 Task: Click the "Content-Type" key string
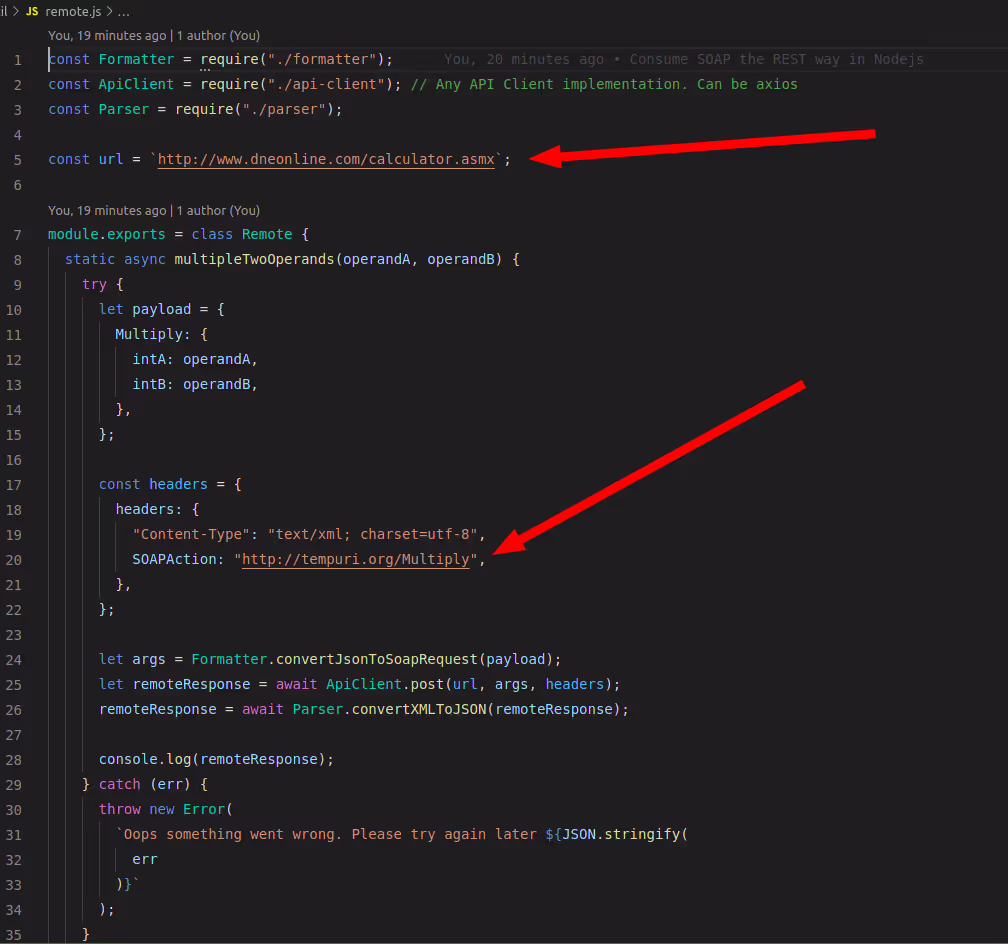[x=191, y=534]
